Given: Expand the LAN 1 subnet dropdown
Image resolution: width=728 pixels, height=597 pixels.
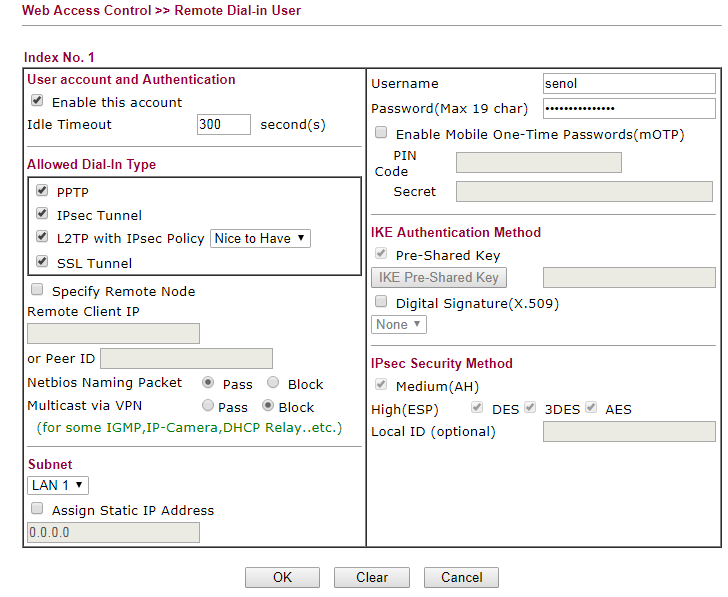Looking at the screenshot, I should click(x=58, y=485).
